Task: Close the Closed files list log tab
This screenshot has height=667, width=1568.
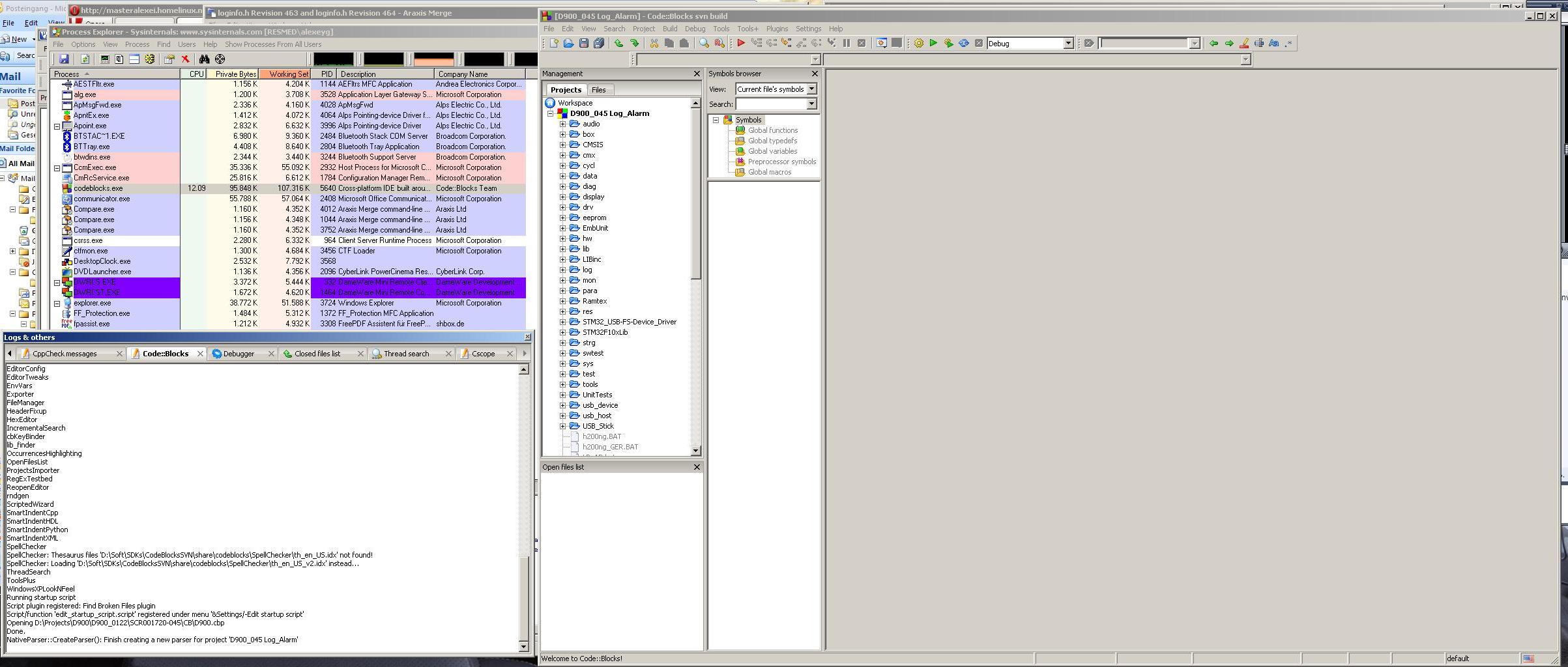Action: point(360,354)
